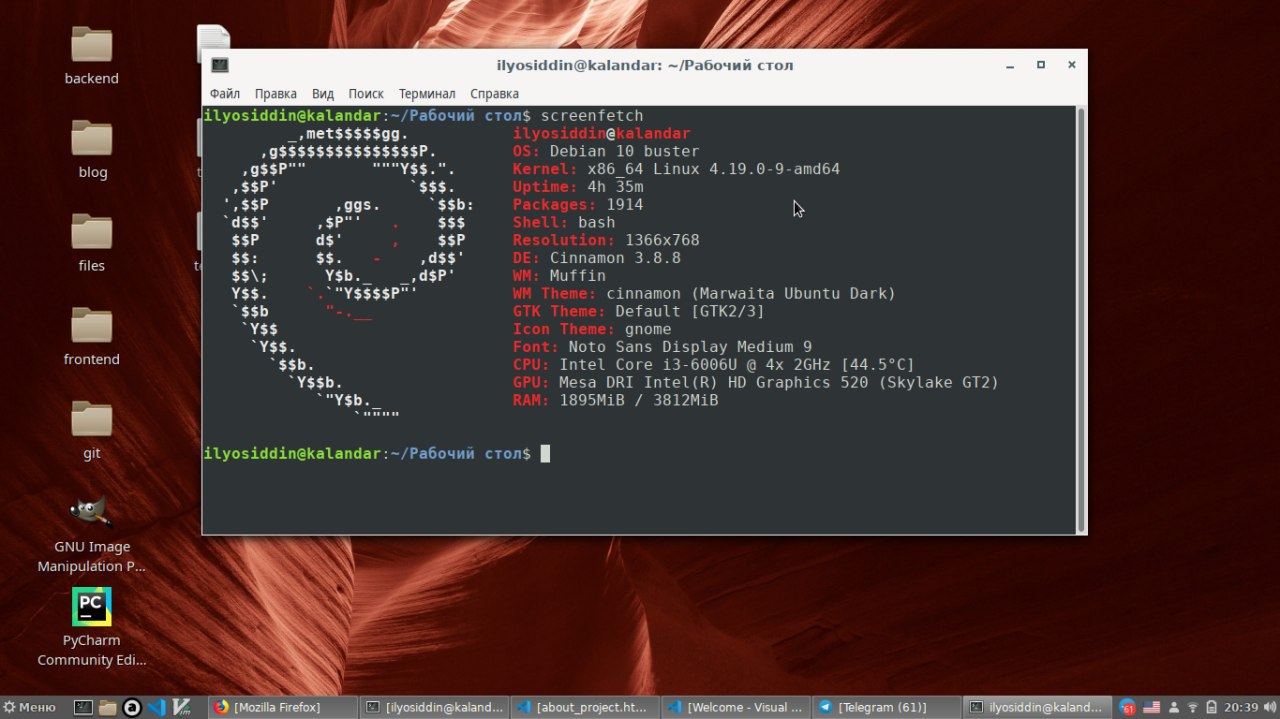
Task: Click the 'screenfetch' command text
Action: [592, 116]
